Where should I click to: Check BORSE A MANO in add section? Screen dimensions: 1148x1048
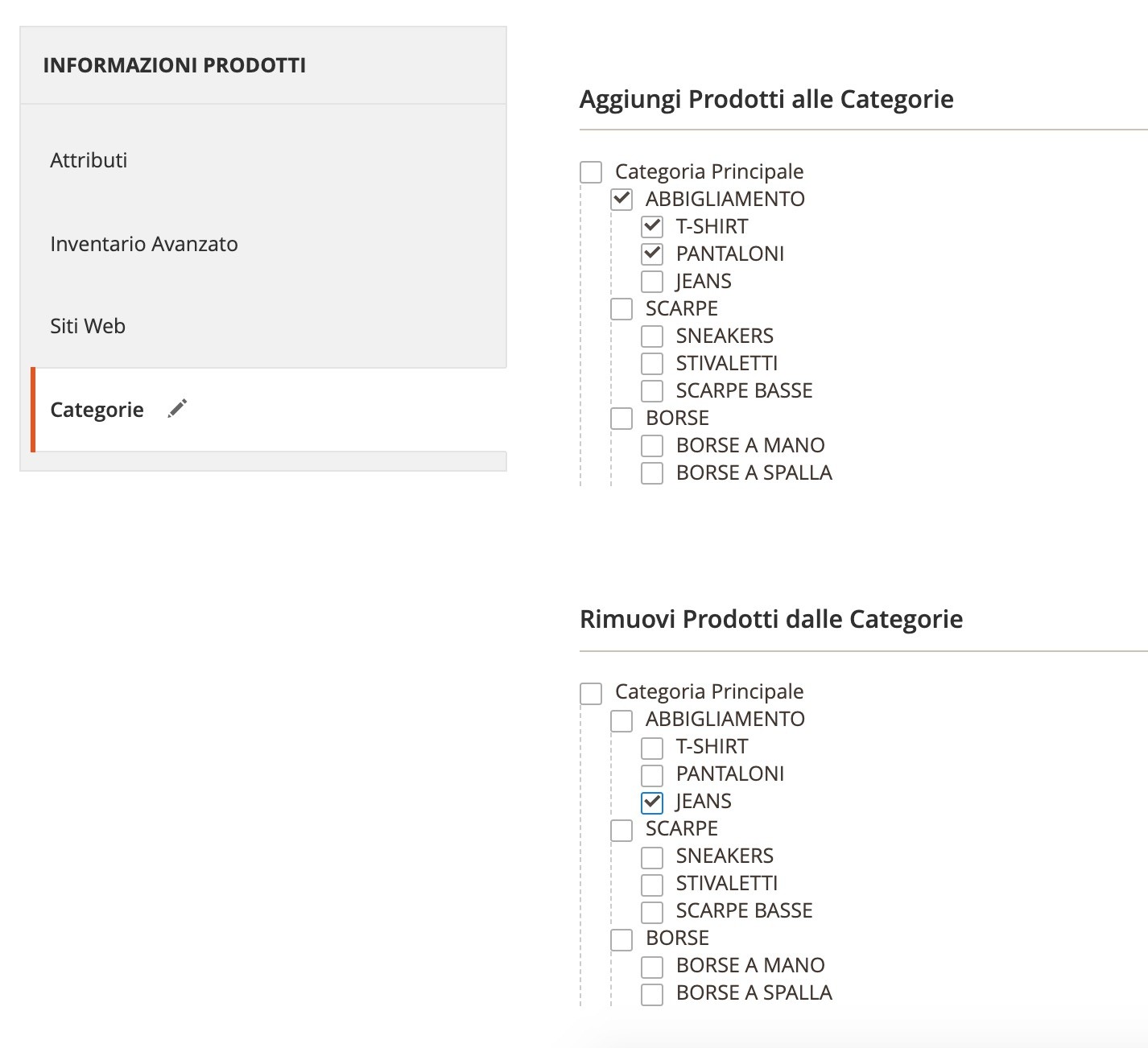pyautogui.click(x=652, y=446)
